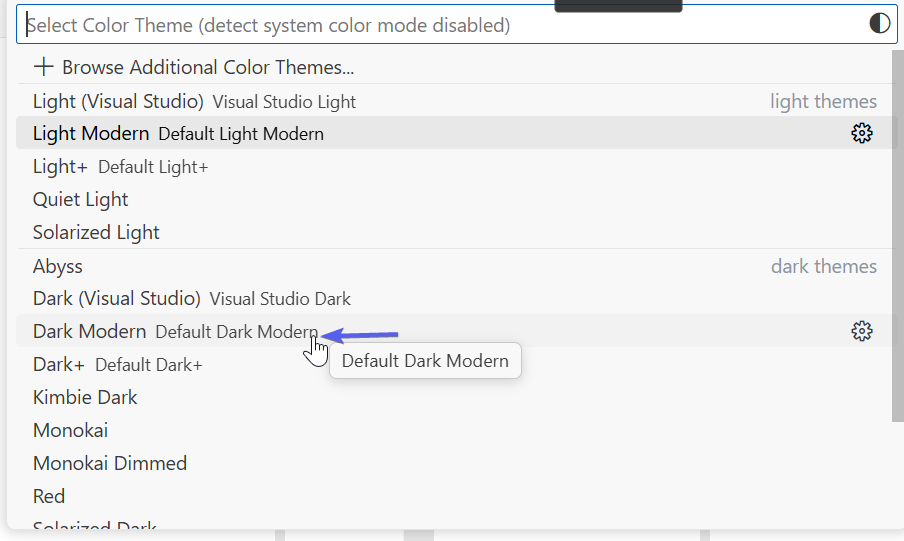Pick the Monokai Dimmed theme
This screenshot has width=904, height=541.
110,463
